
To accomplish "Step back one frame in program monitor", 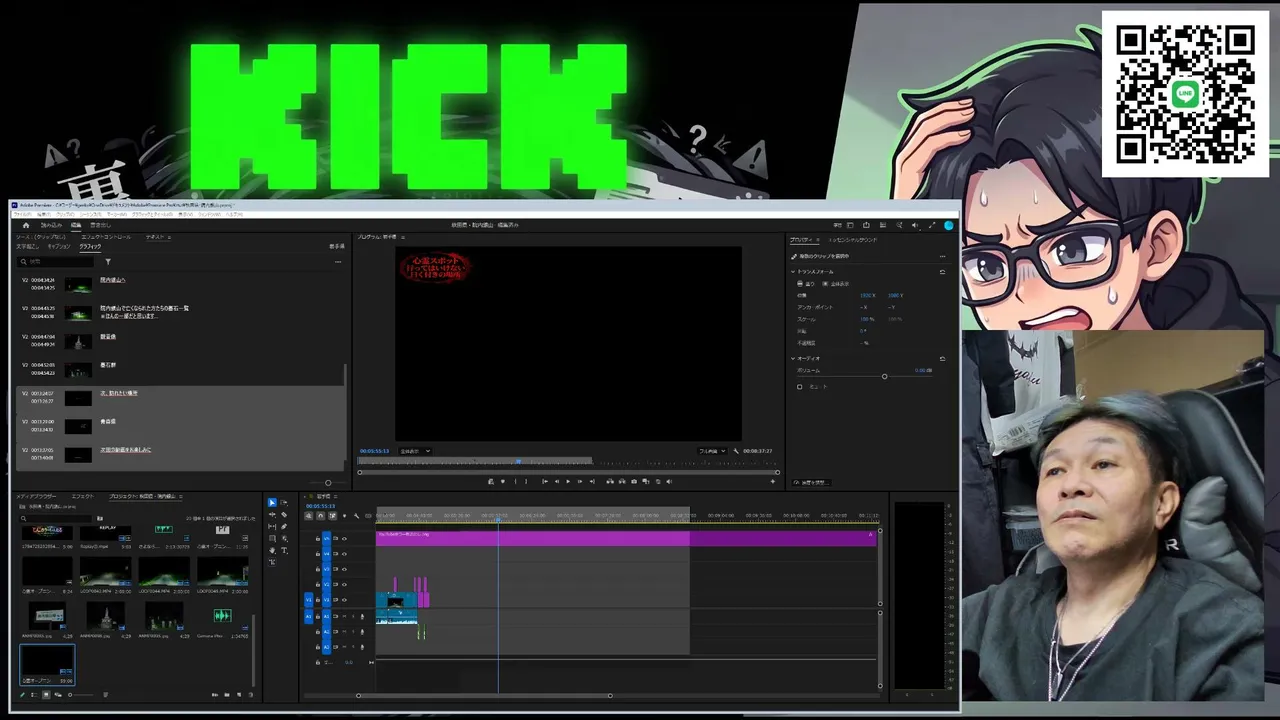I will 557,481.
